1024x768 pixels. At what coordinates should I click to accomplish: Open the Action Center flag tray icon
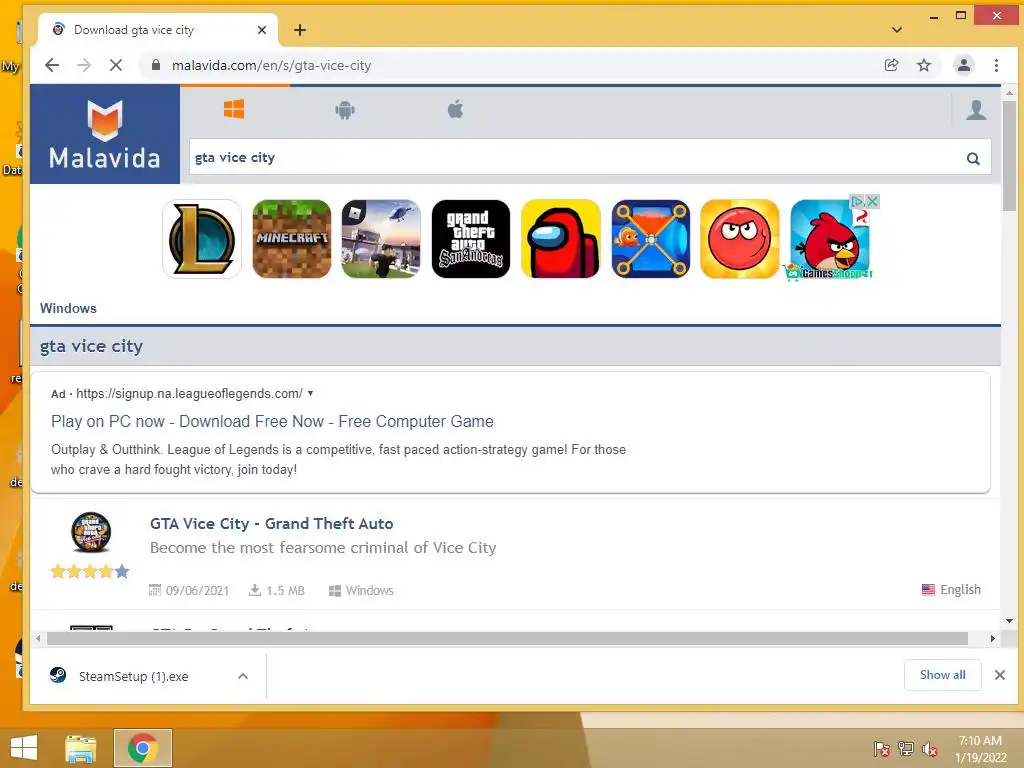click(882, 749)
